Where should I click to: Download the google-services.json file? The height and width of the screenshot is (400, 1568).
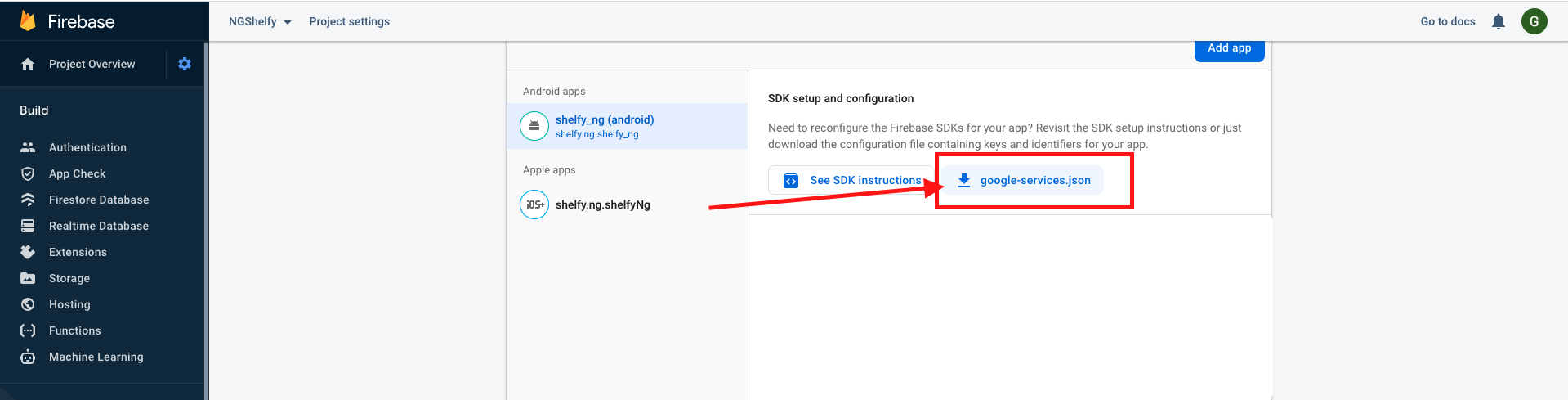click(x=1023, y=180)
